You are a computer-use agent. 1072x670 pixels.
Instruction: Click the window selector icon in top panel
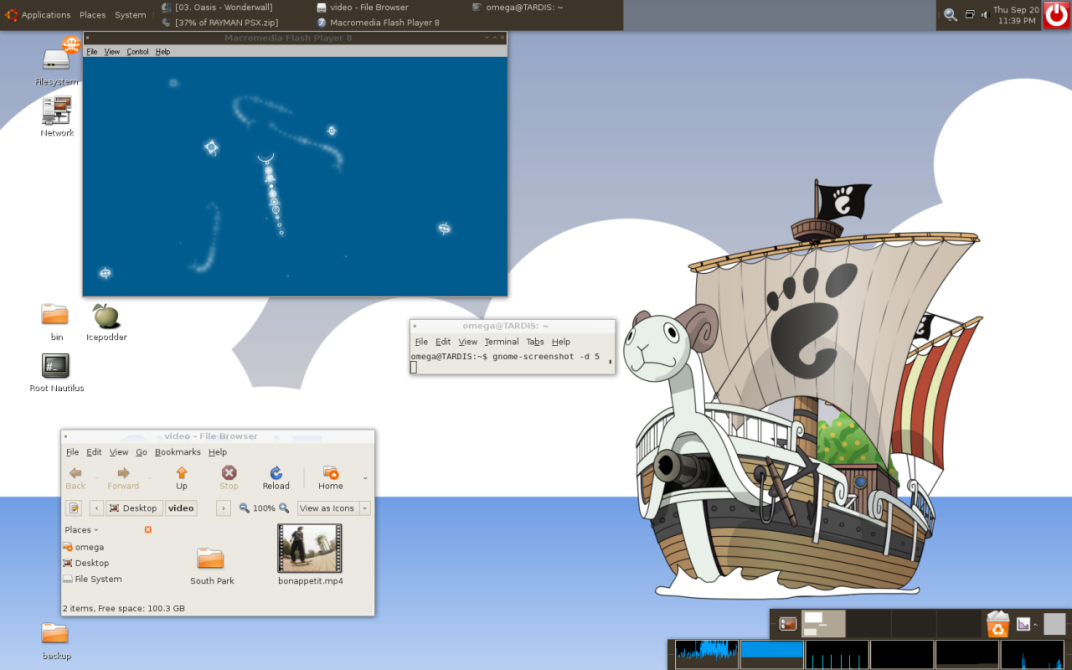969,14
